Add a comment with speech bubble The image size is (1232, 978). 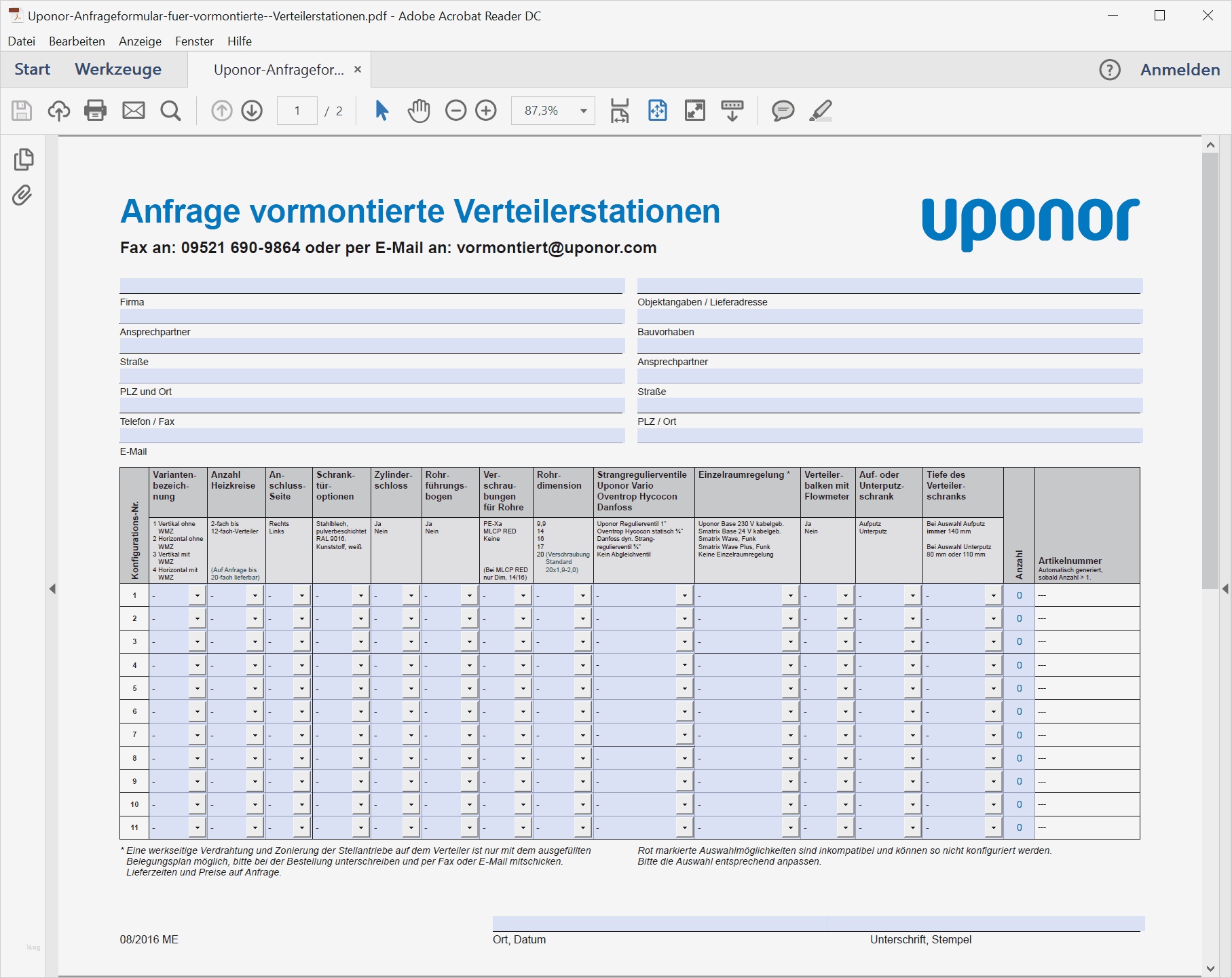(x=783, y=110)
